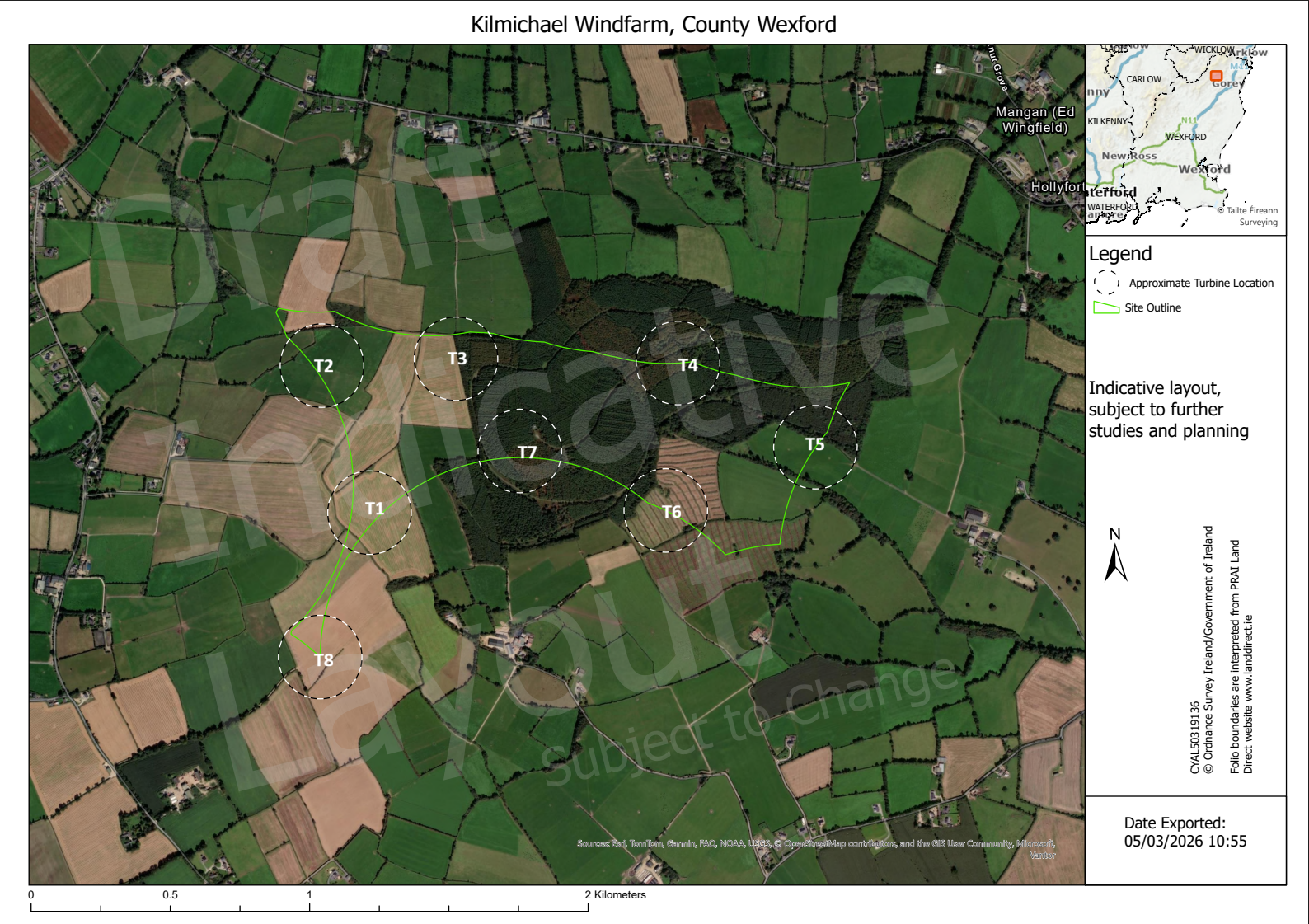The image size is (1309, 924).
Task: Click the Esri sources attribution text
Action: click(816, 849)
